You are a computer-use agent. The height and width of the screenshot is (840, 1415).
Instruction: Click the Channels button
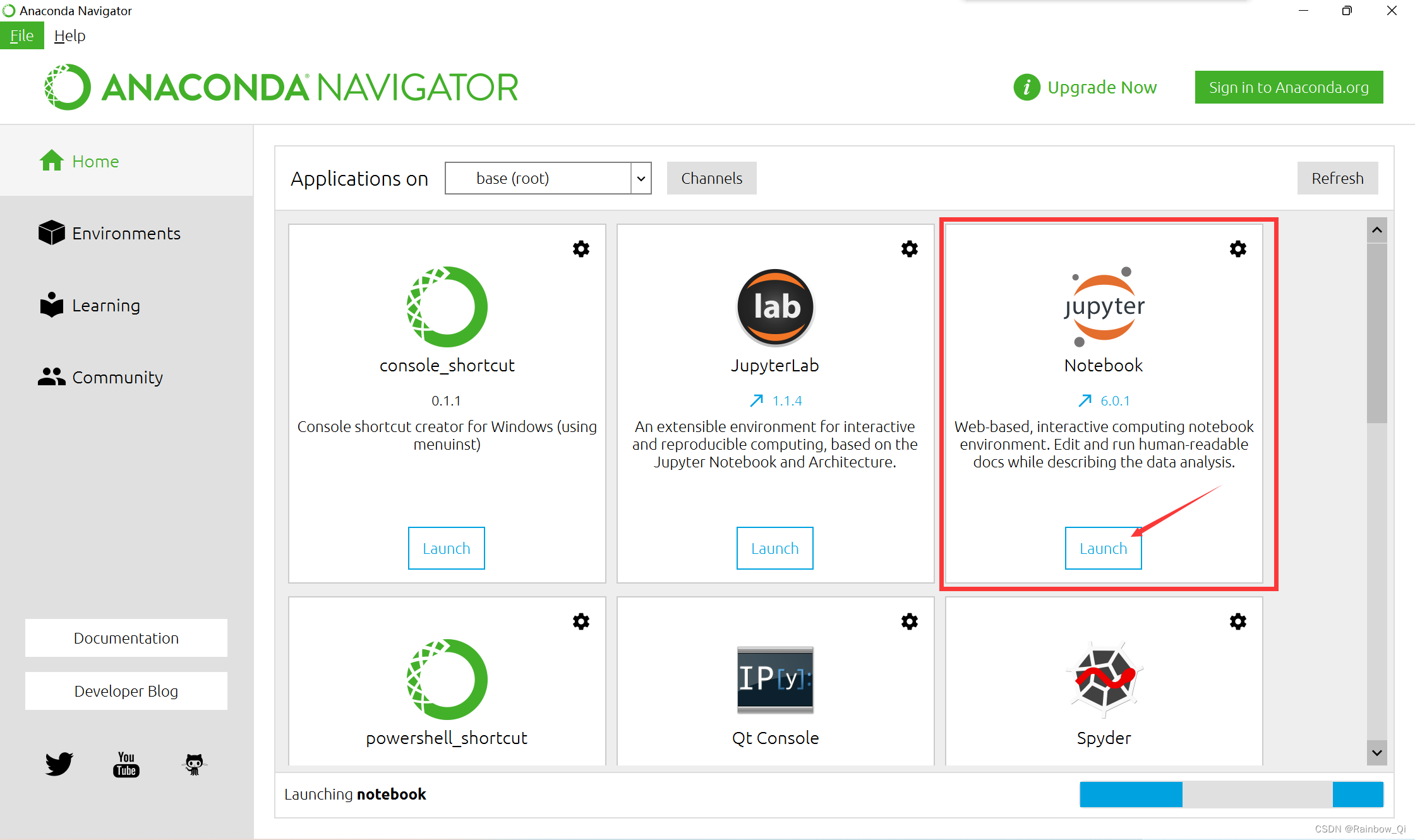712,178
